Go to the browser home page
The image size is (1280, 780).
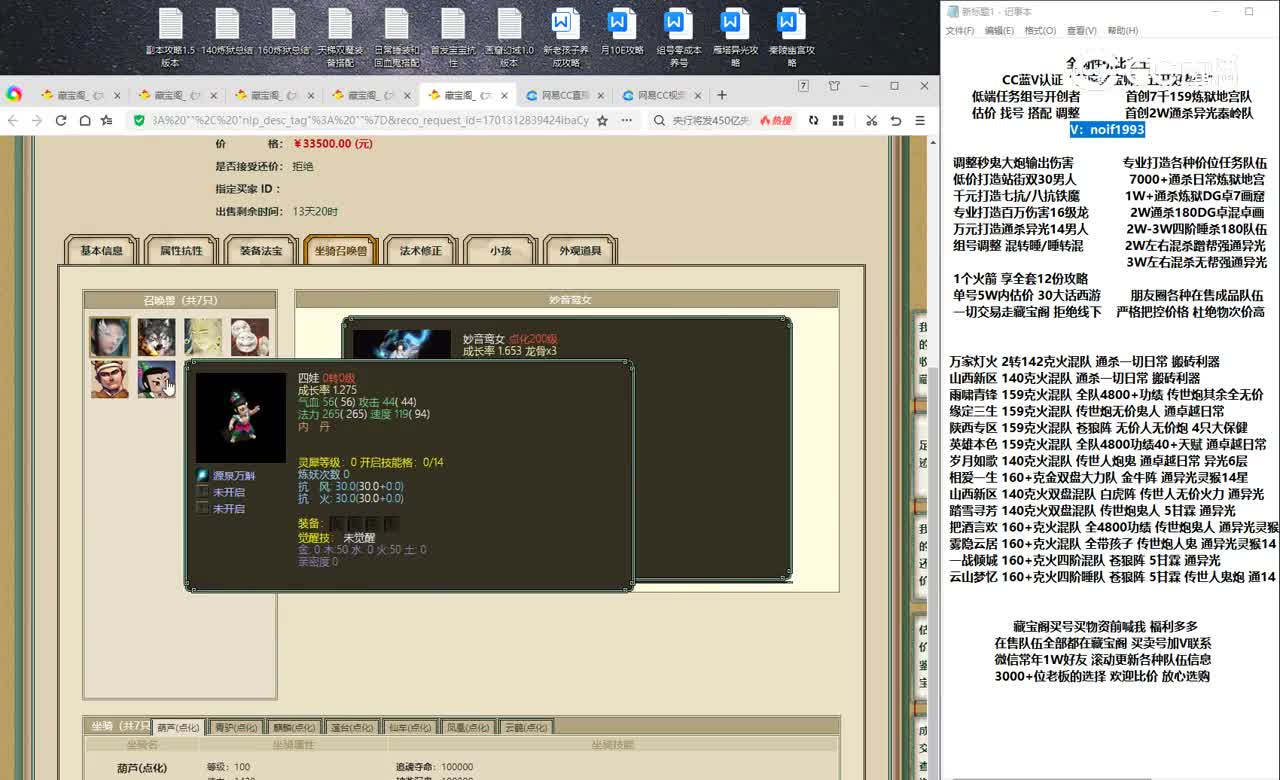pos(85,120)
